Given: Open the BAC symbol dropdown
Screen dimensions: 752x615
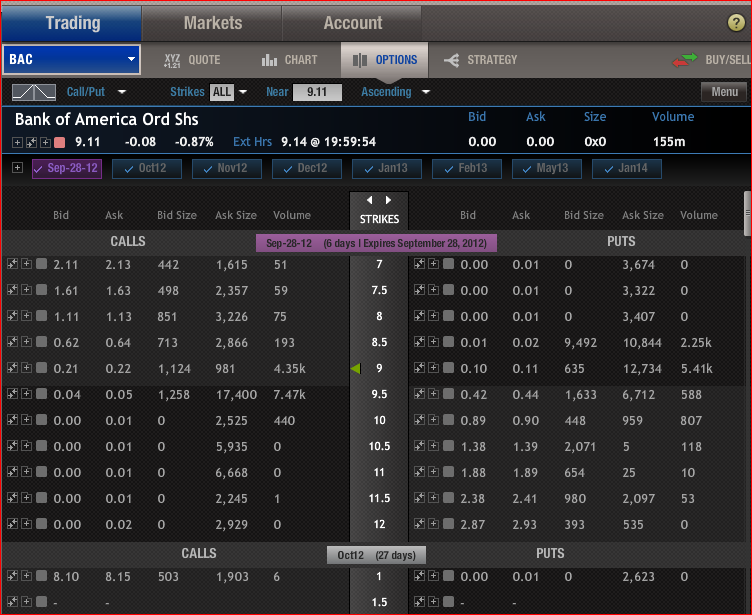Looking at the screenshot, I should [131, 59].
